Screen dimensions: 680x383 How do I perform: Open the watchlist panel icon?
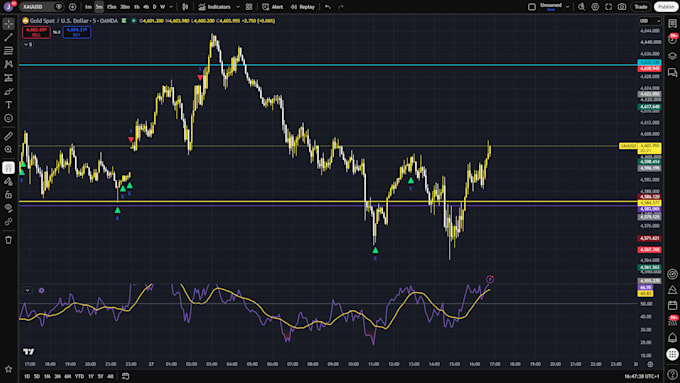672,24
